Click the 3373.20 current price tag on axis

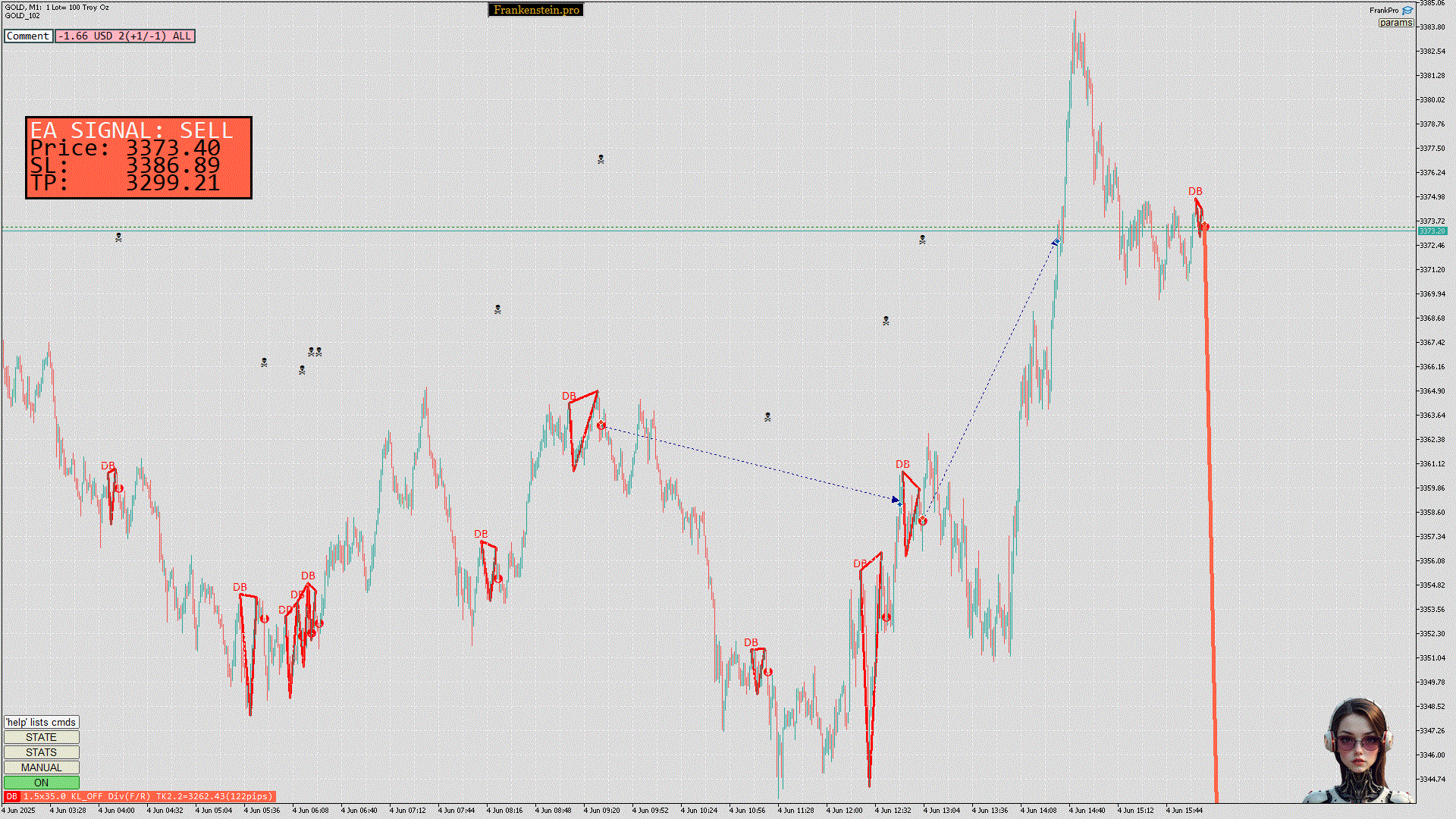(x=1432, y=231)
